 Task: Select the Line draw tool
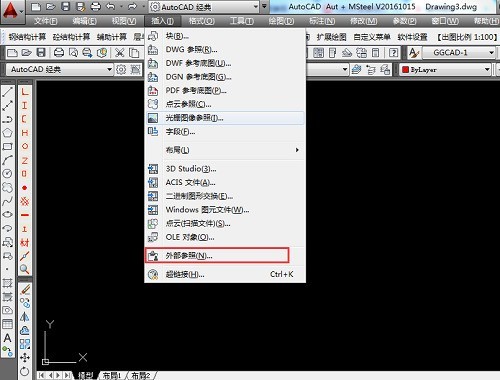pos(7,92)
